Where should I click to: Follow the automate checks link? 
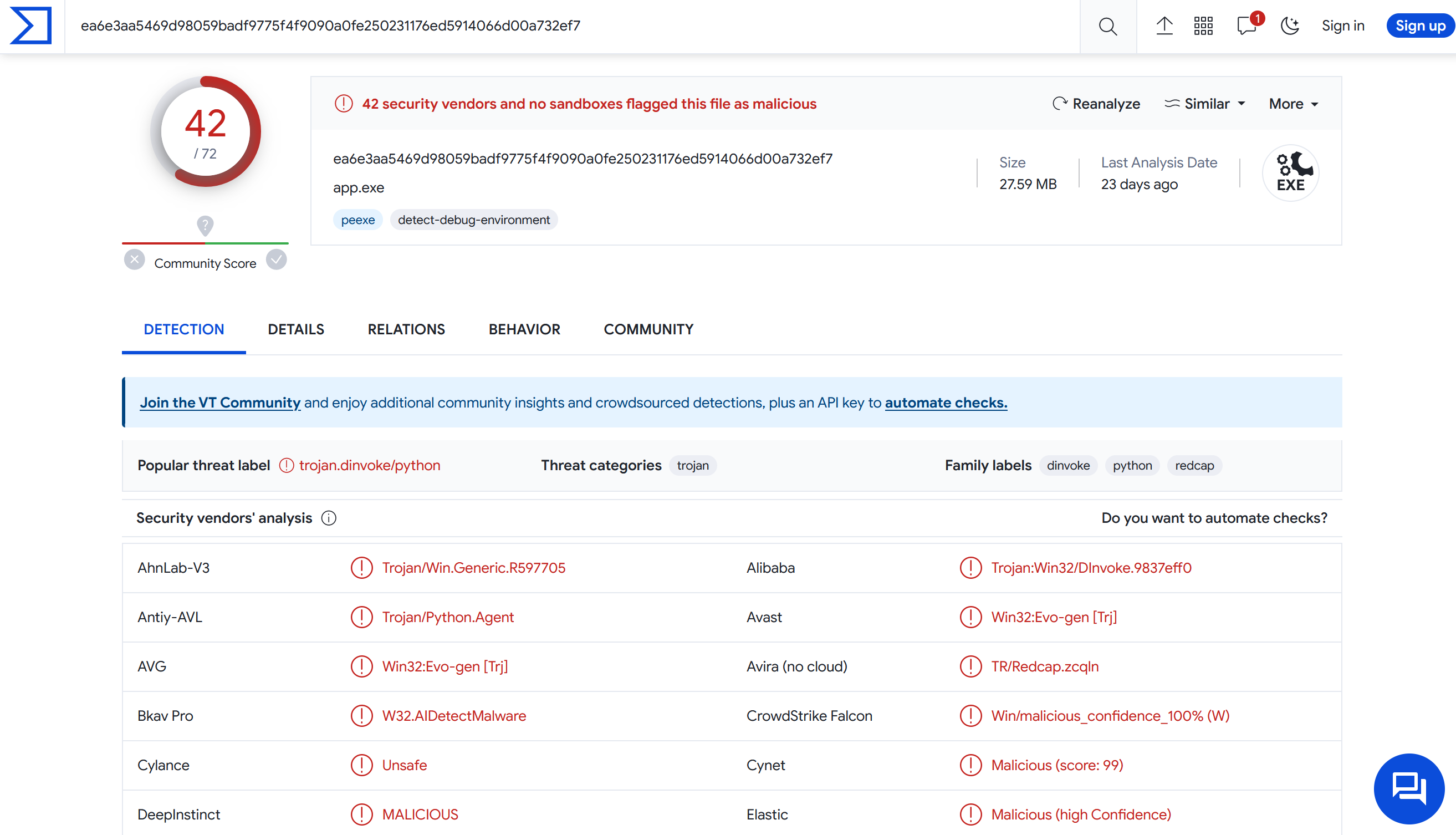coord(946,403)
